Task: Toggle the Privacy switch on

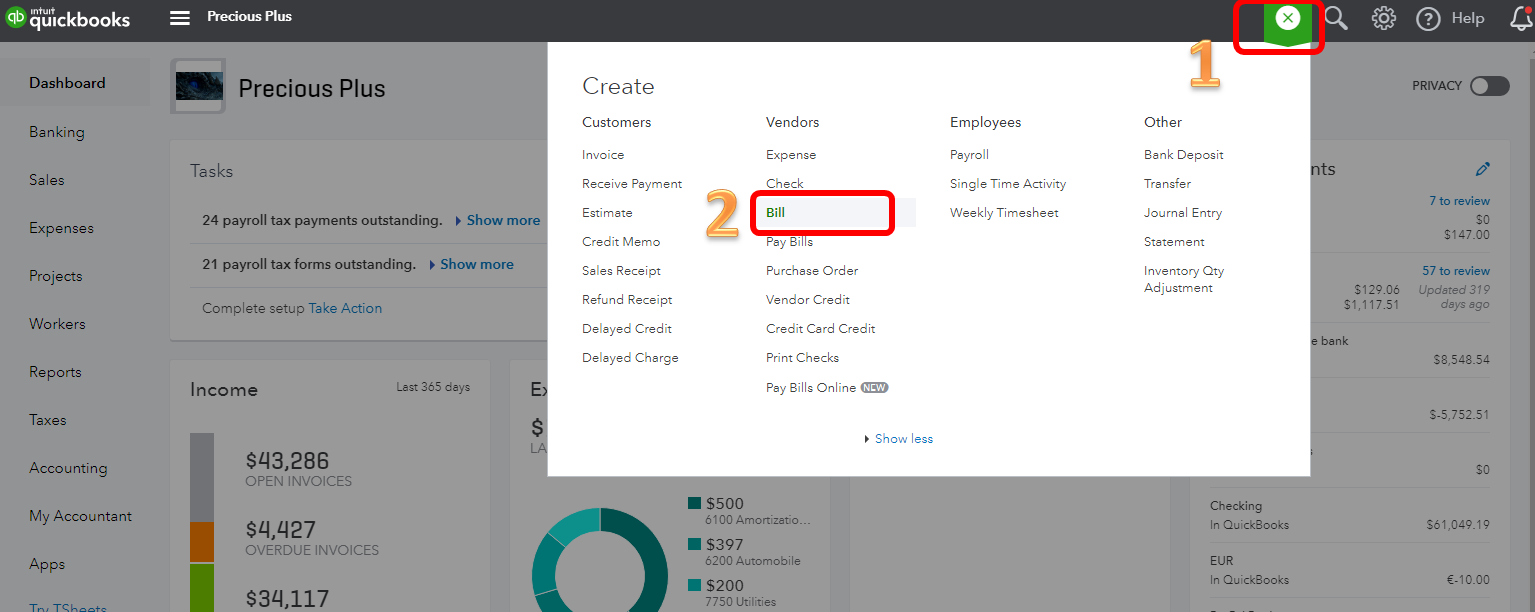Action: [x=1489, y=86]
